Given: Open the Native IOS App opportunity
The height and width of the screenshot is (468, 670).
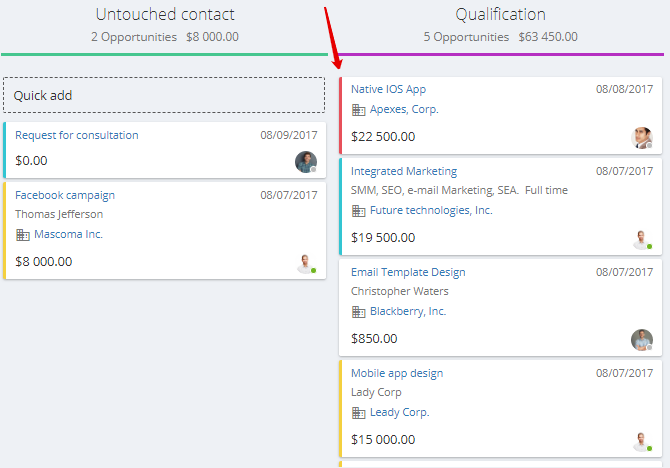Looking at the screenshot, I should point(388,89).
